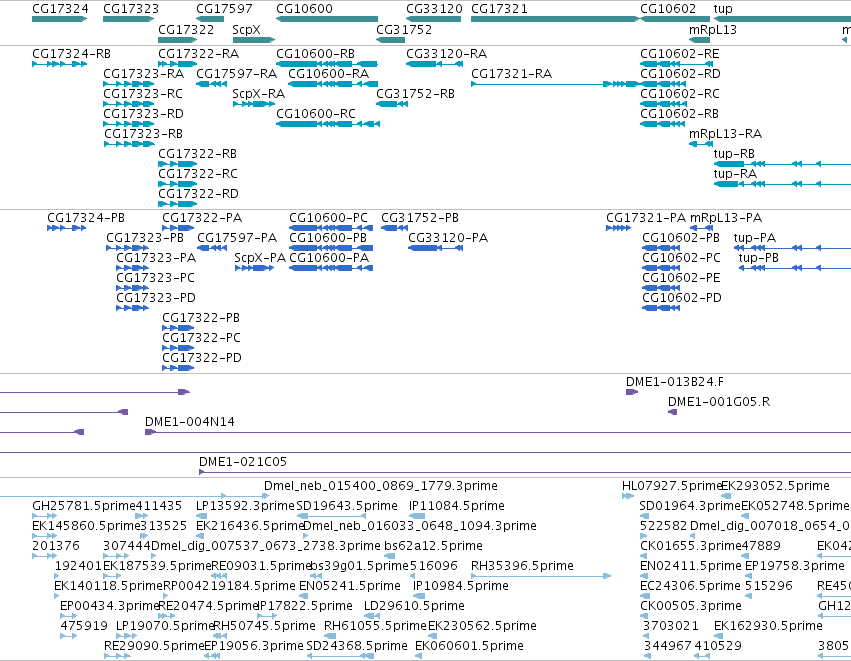Click EST HL07927.5prime
Screen dimensions: 851x661
[x=628, y=495]
